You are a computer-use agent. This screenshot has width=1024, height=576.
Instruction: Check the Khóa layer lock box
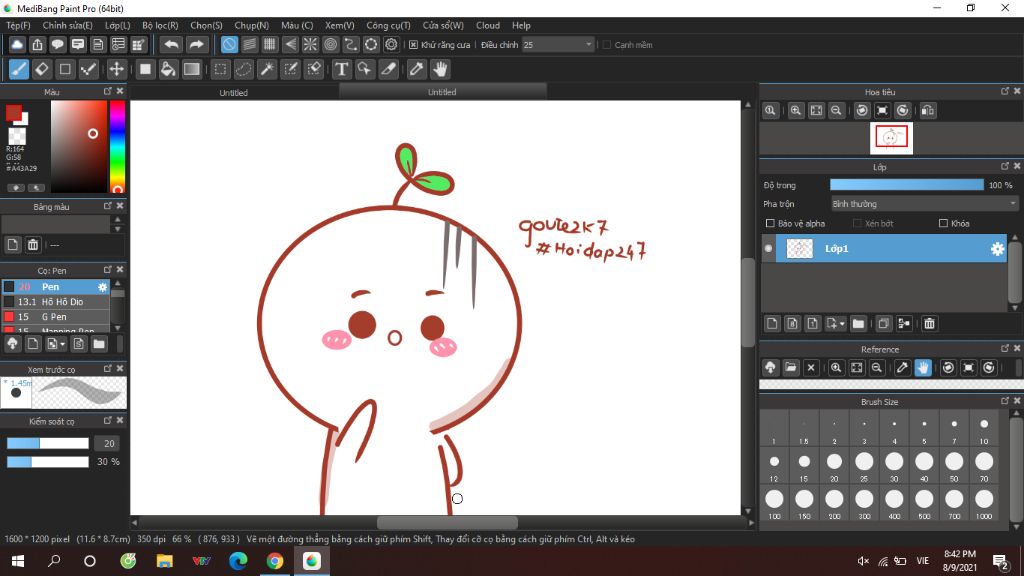tap(943, 223)
